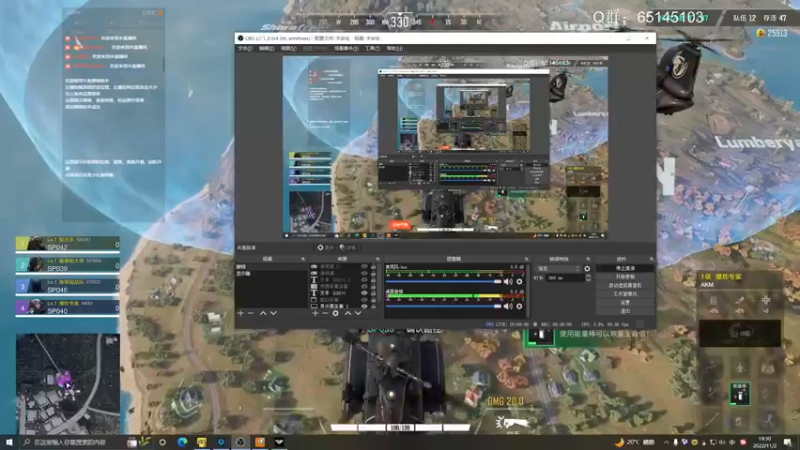The image size is (800, 450).
Task: Toggle lock on 显示器采集 2 source
Action: point(373,306)
